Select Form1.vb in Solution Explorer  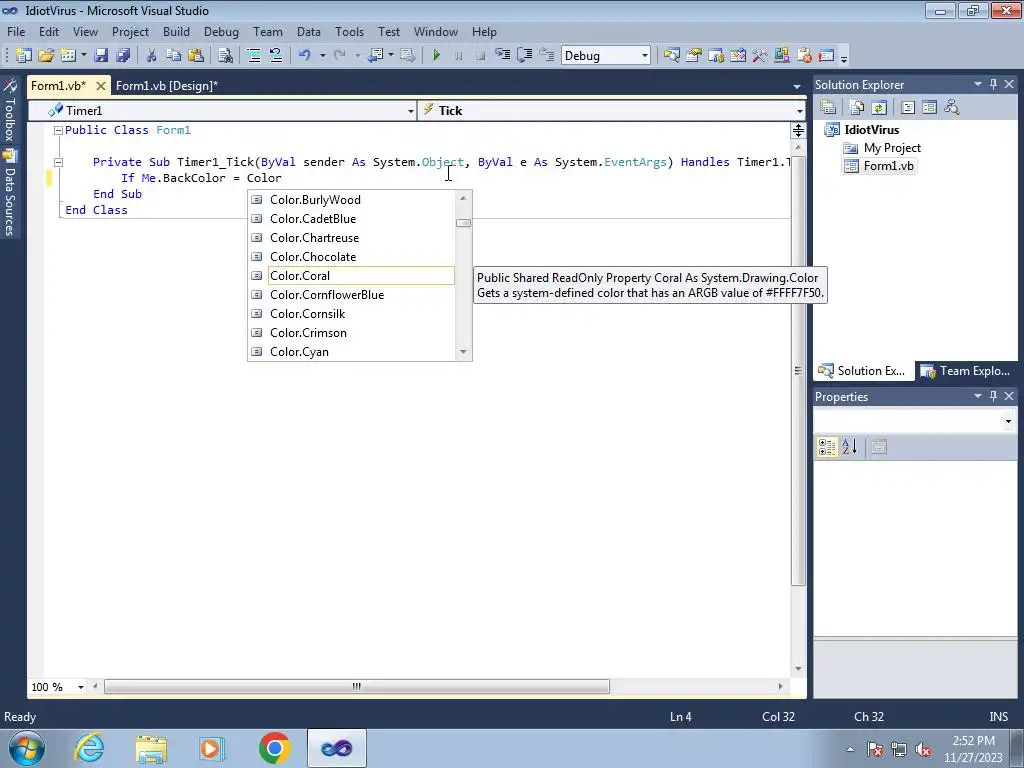[x=879, y=166]
